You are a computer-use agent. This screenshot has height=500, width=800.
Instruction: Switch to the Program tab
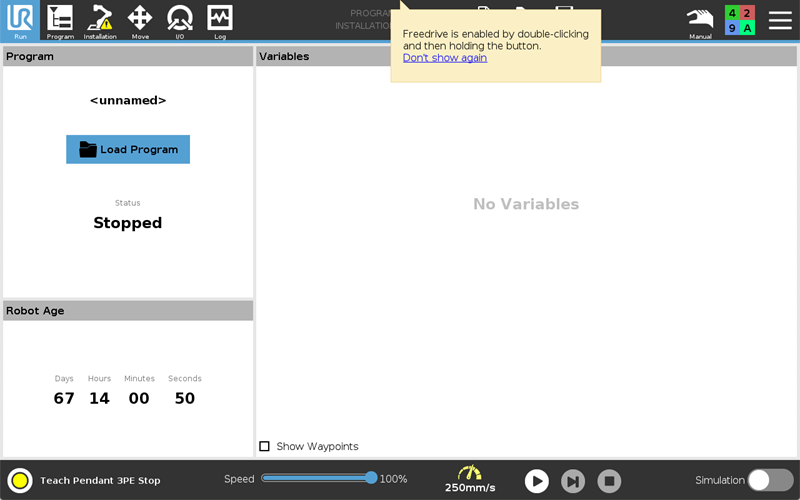[x=60, y=20]
